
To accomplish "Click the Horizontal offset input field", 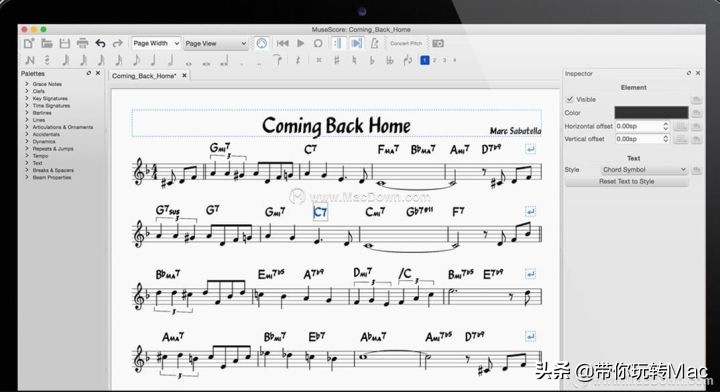I will click(638, 126).
